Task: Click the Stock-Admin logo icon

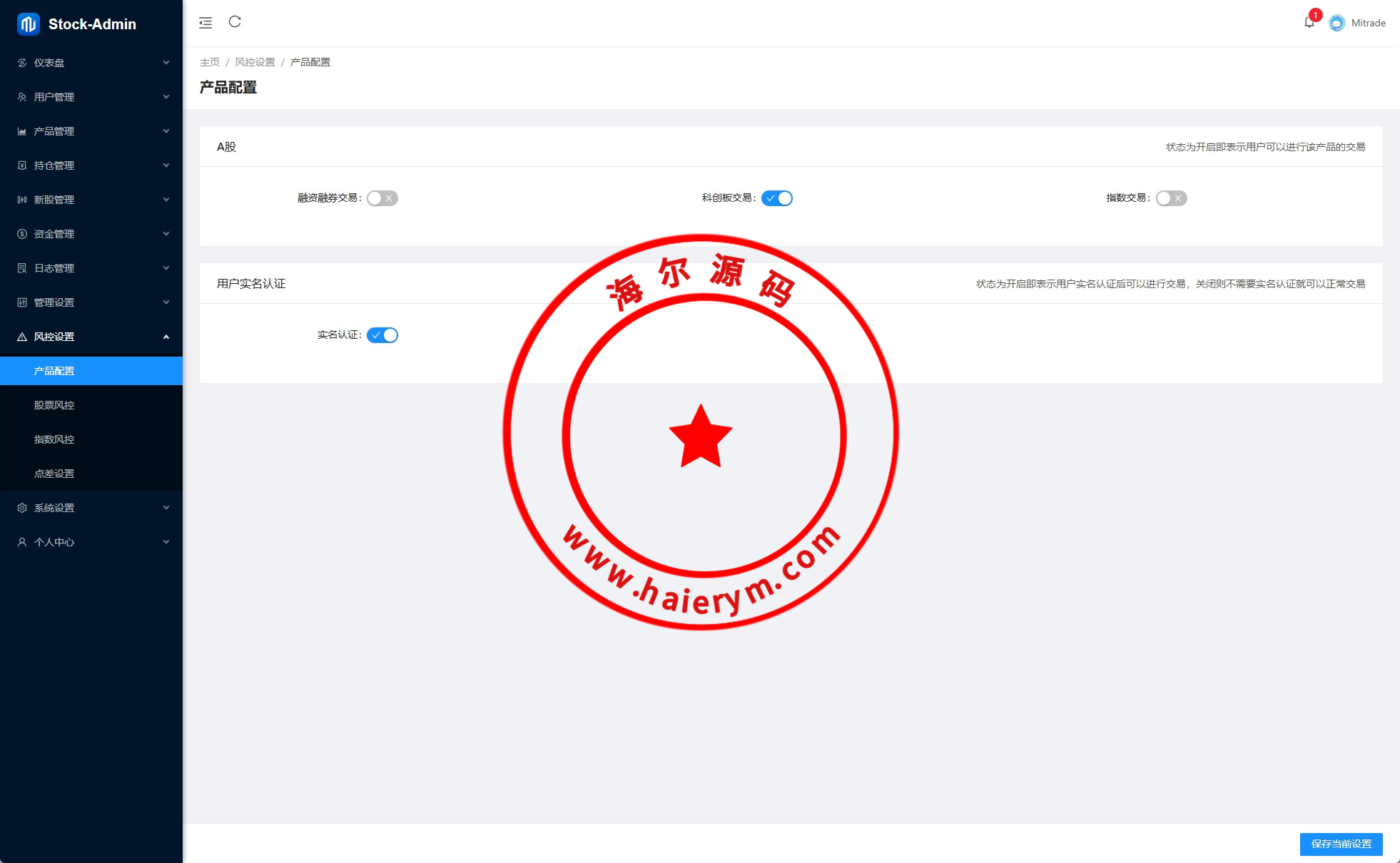Action: coord(28,24)
